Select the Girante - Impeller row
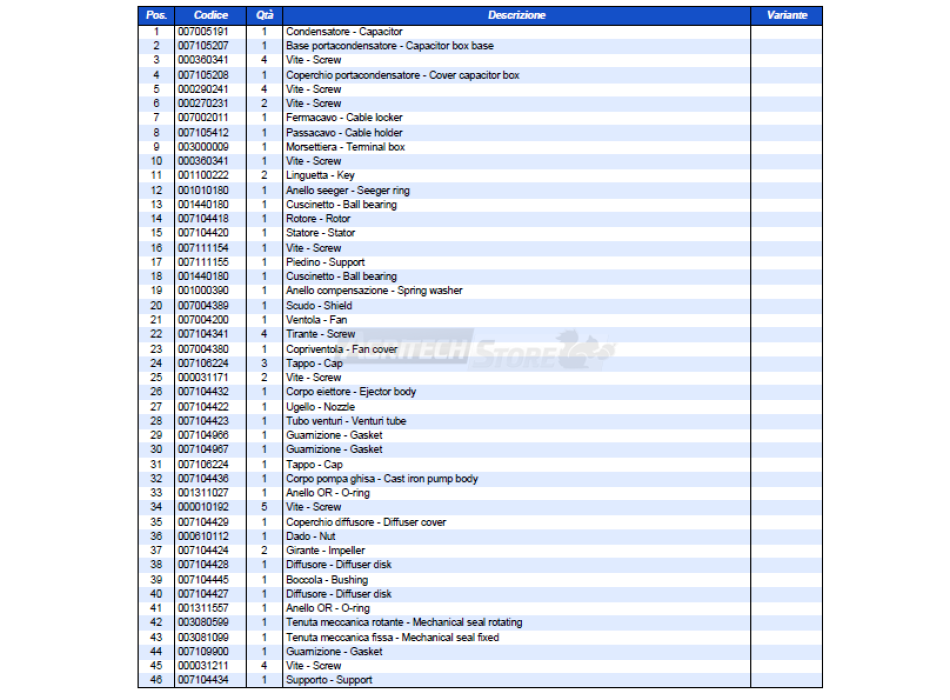The width and height of the screenshot is (950, 700). pos(325,551)
